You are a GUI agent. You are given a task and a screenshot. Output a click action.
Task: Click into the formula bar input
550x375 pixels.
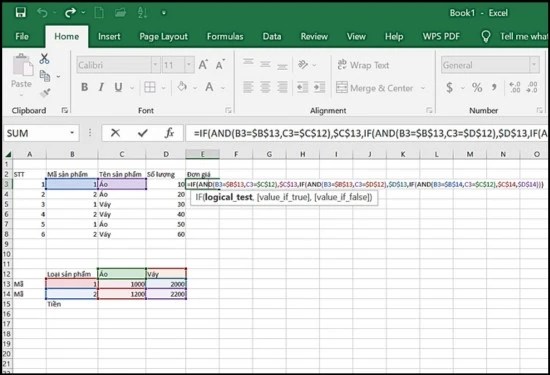click(x=367, y=133)
